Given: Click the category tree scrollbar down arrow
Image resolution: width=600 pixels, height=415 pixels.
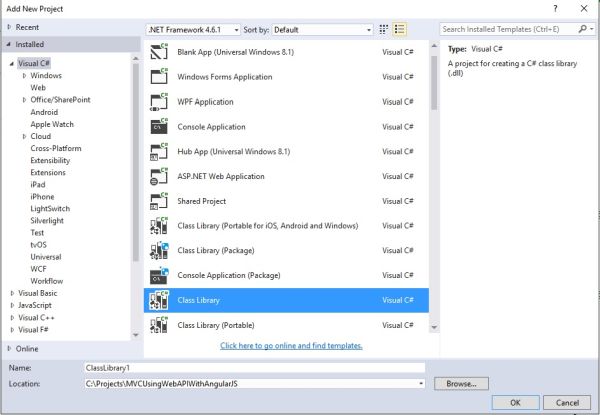Looking at the screenshot, I should pos(135,335).
